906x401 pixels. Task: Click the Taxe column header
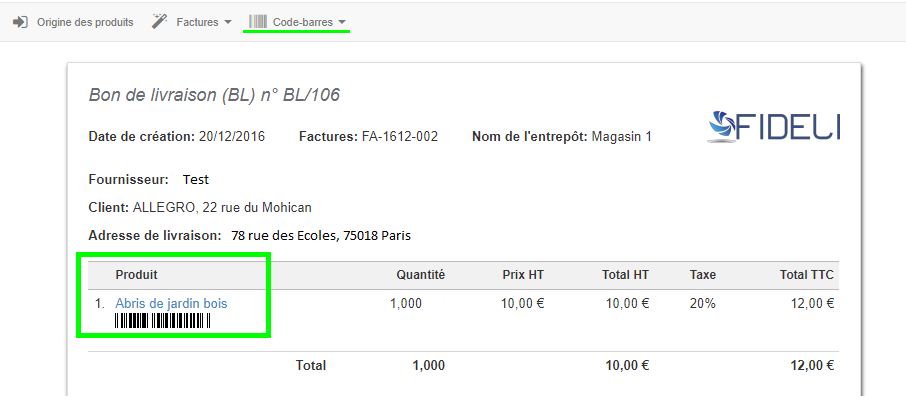pos(703,275)
